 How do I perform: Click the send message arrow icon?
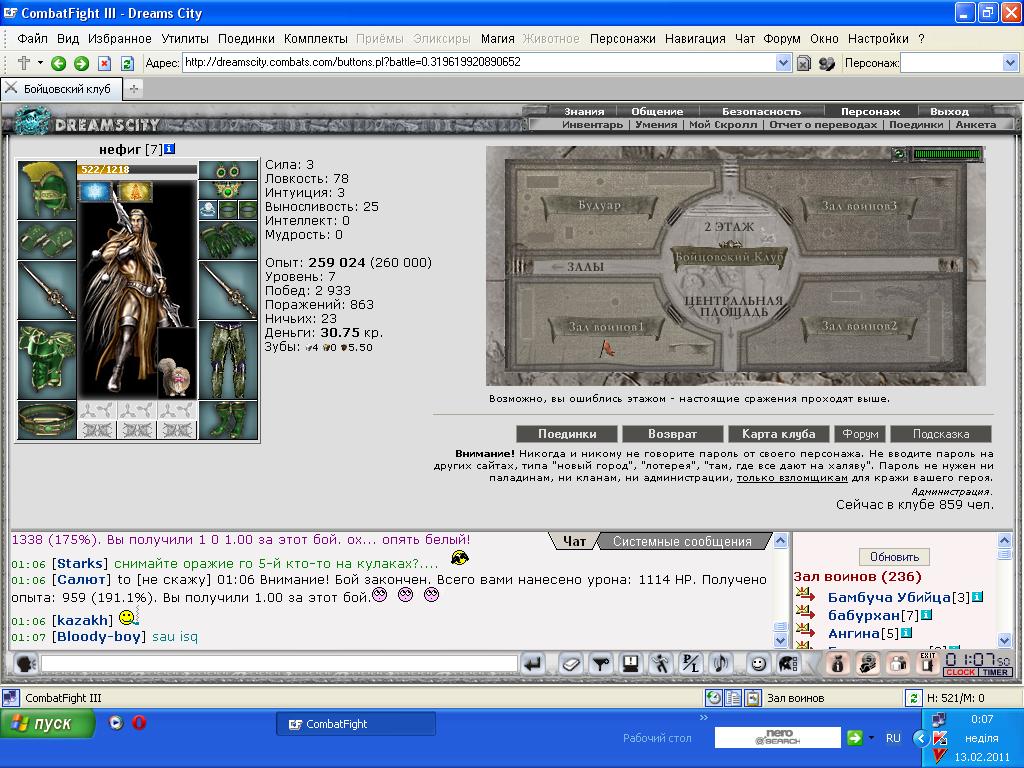(x=533, y=664)
